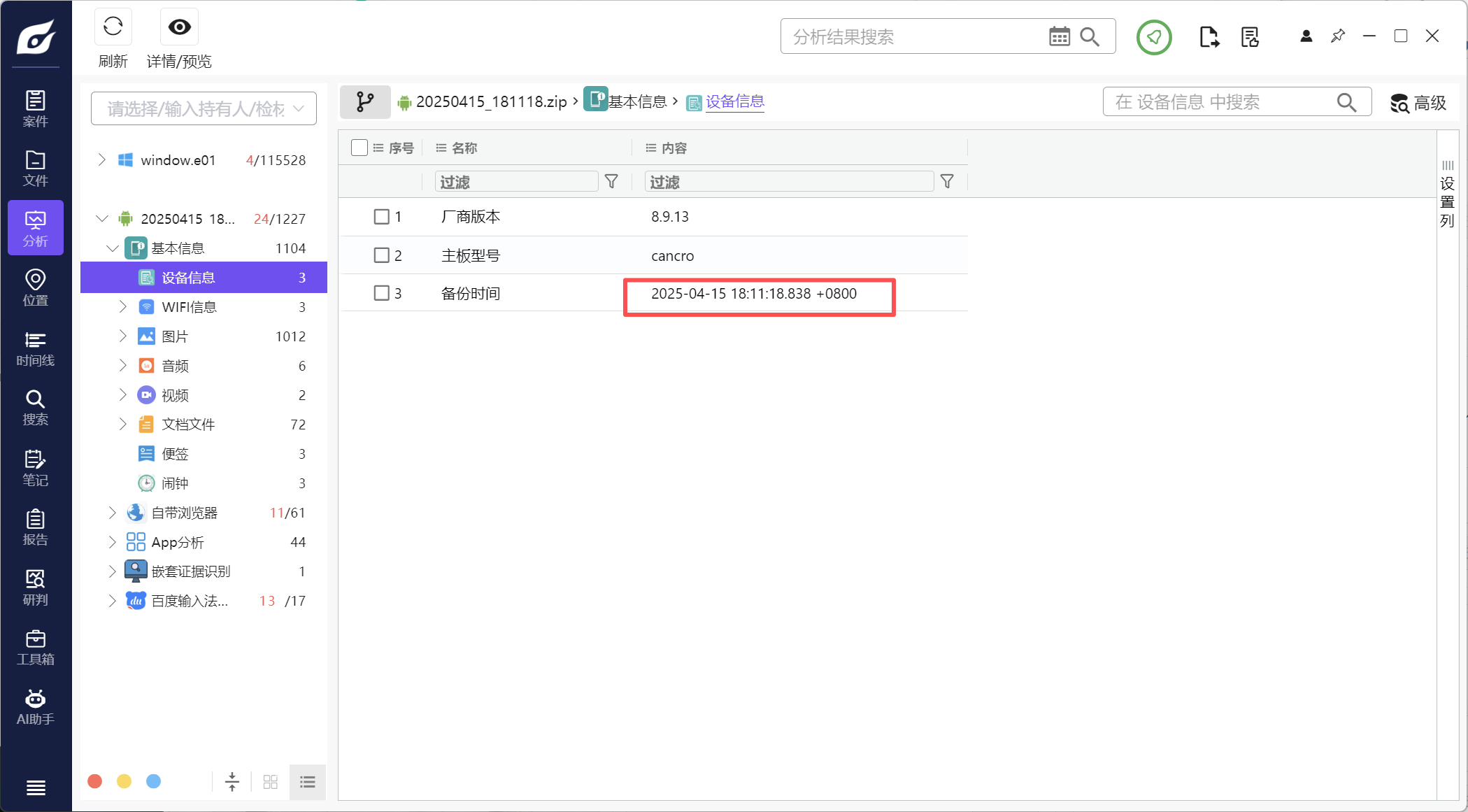This screenshot has height=812, width=1468.
Task: Switch to the 时间线 timeline view
Action: [x=36, y=349]
